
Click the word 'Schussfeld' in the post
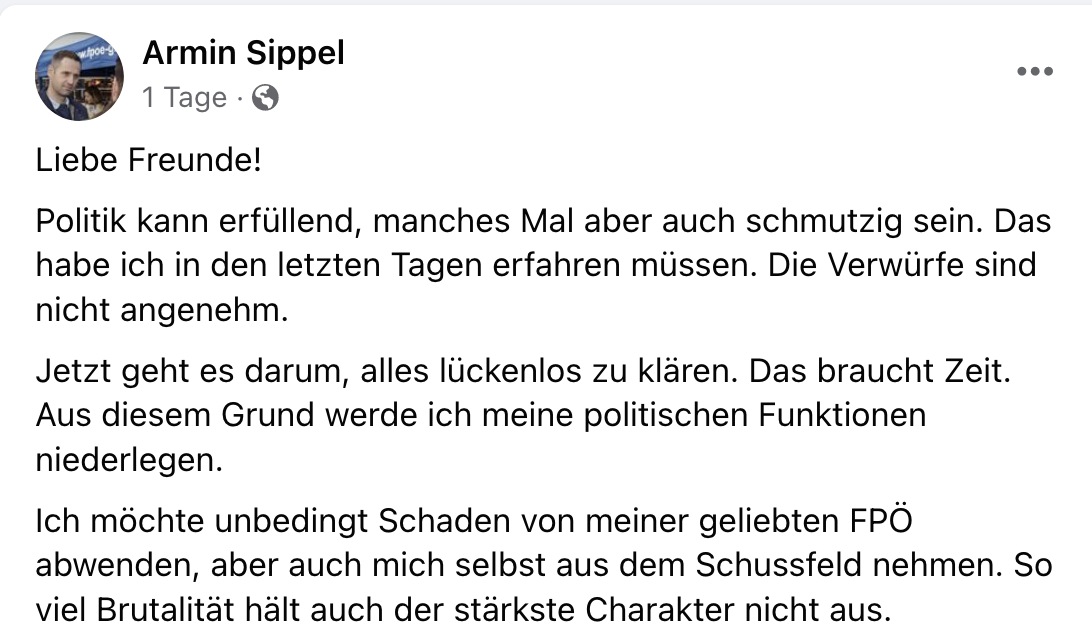pos(779,565)
